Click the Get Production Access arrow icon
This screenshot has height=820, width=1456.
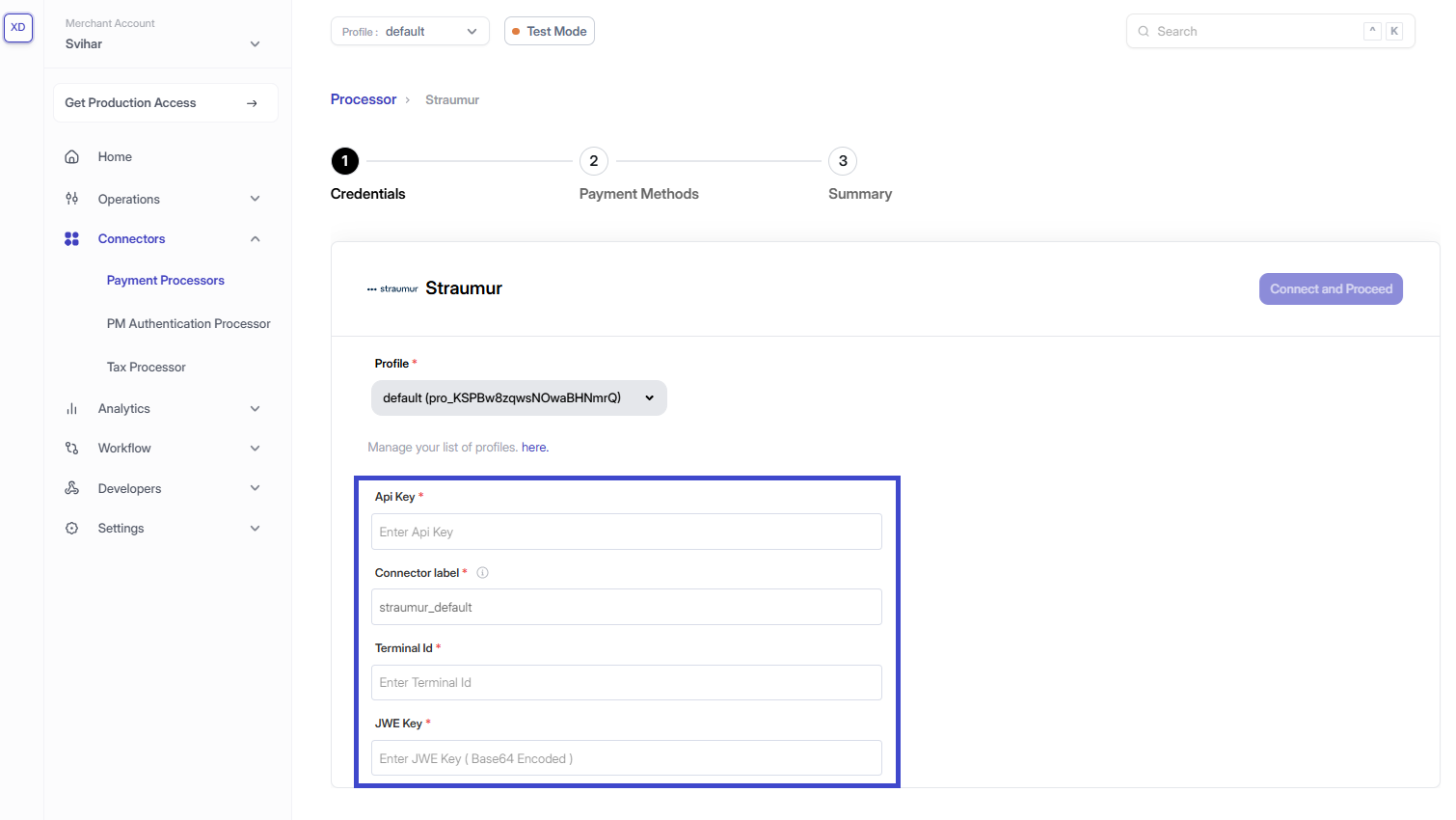point(252,103)
